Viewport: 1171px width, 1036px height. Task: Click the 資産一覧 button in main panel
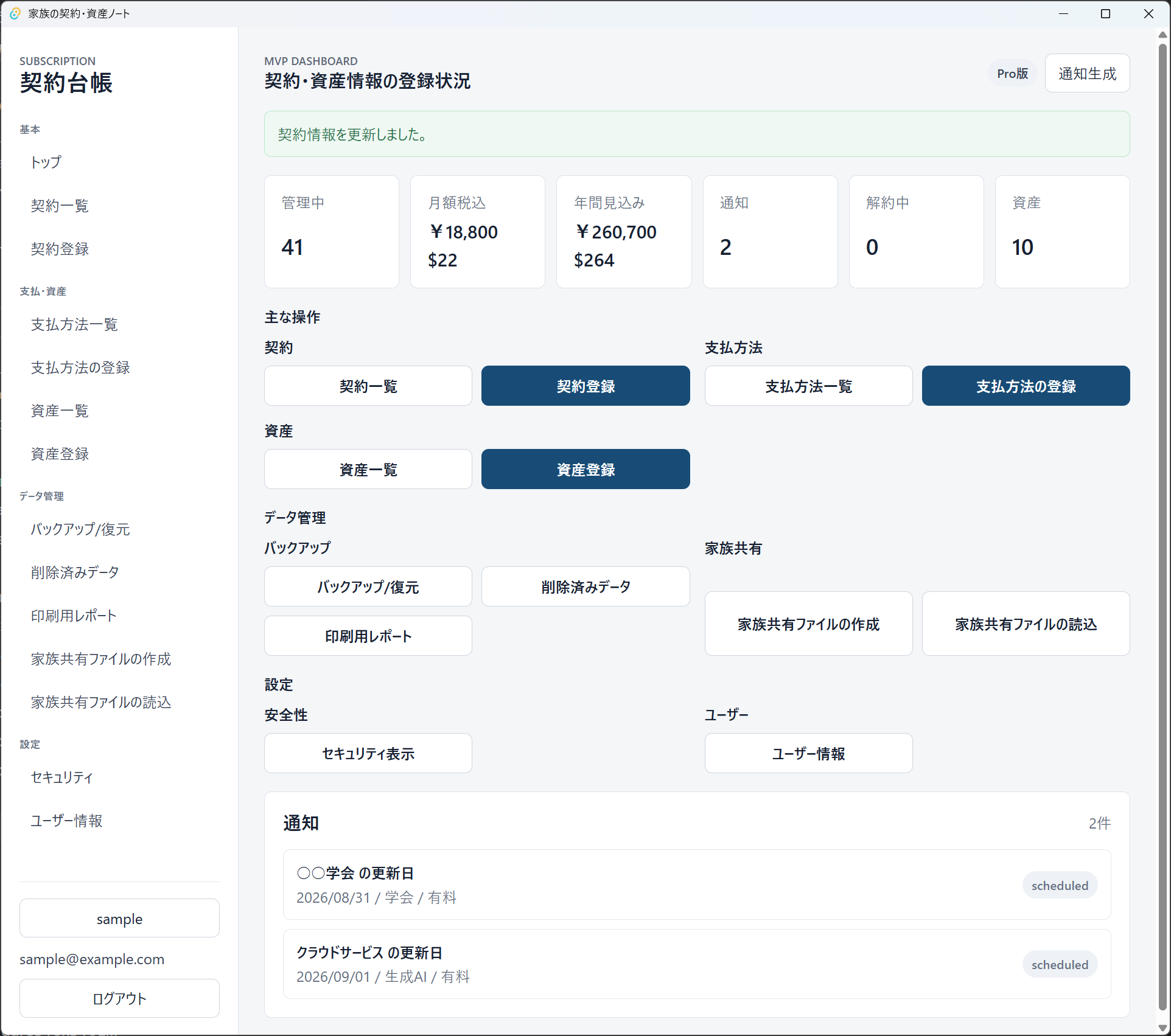click(x=368, y=469)
